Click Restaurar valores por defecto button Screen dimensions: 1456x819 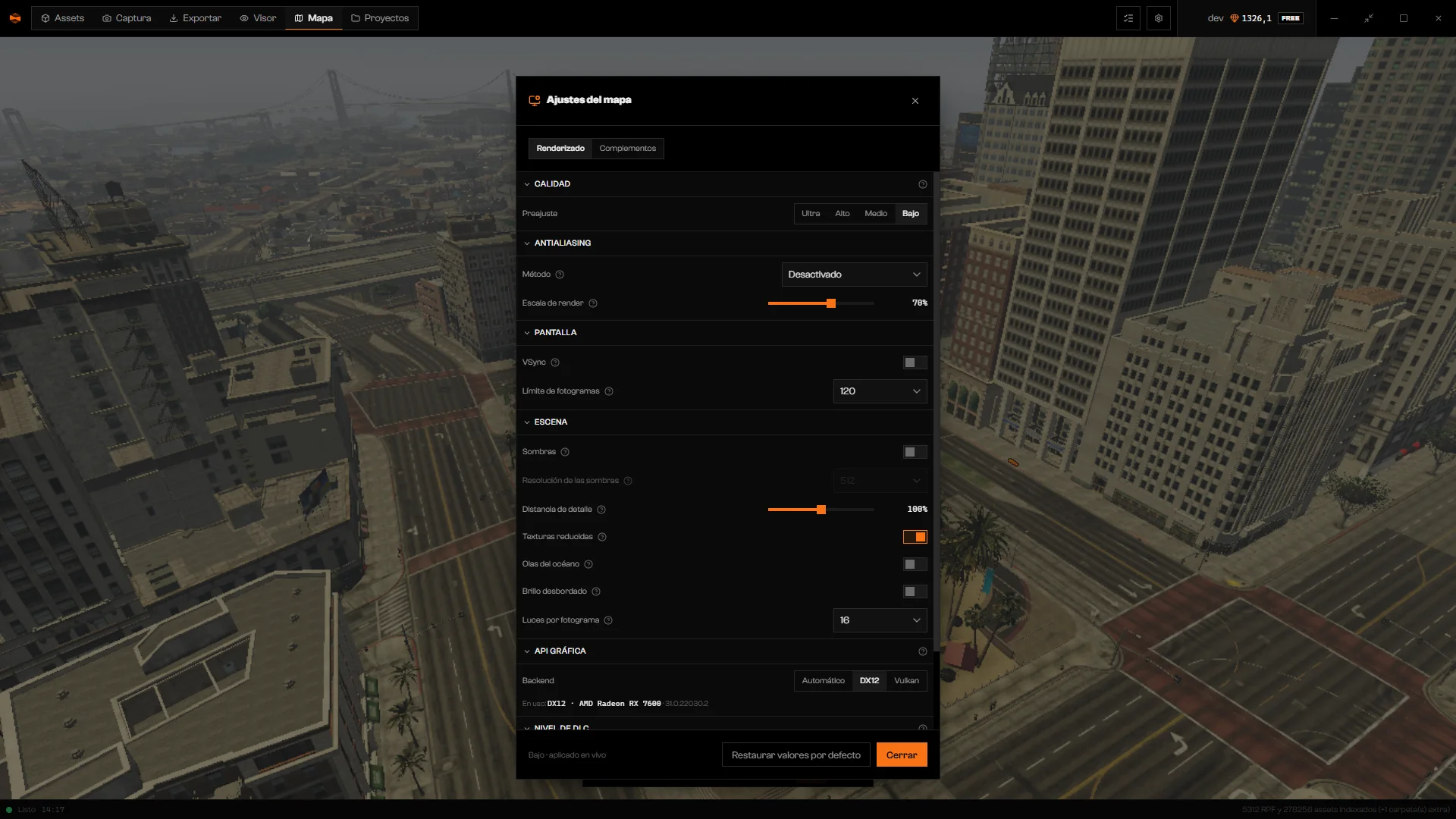795,755
